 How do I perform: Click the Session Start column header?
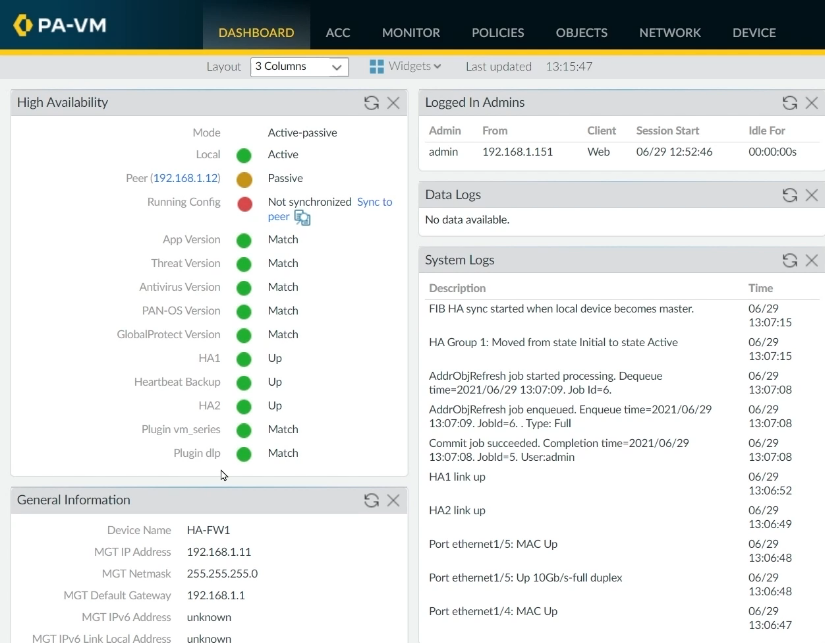667,130
